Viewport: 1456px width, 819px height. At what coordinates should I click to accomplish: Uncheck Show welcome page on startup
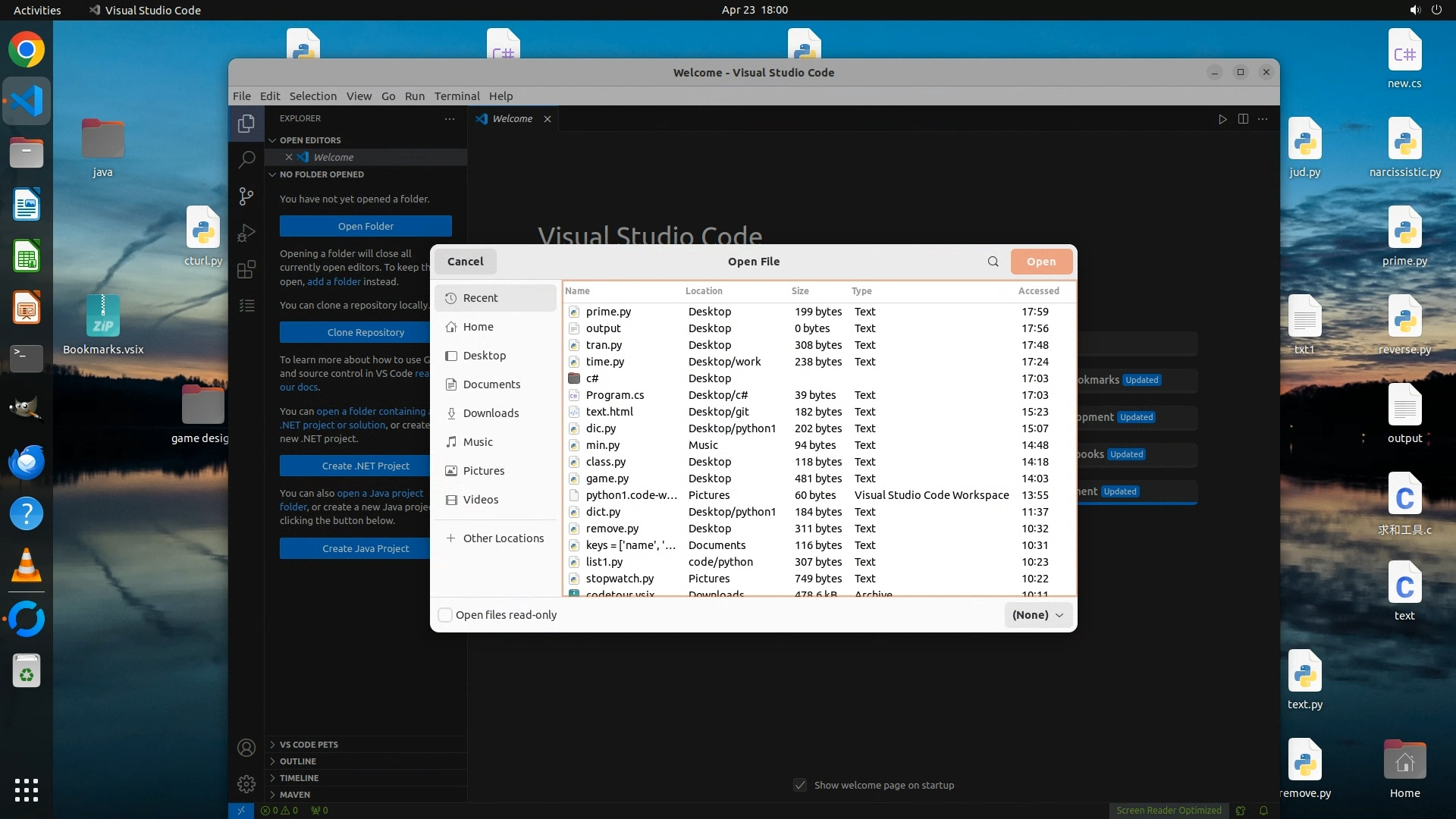coord(800,785)
